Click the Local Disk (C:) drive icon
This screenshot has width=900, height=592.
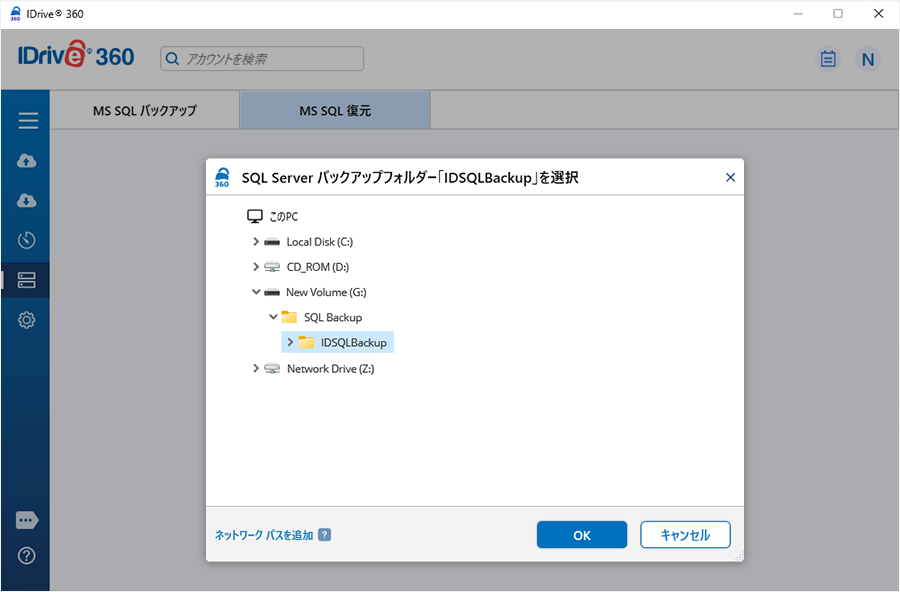(271, 242)
